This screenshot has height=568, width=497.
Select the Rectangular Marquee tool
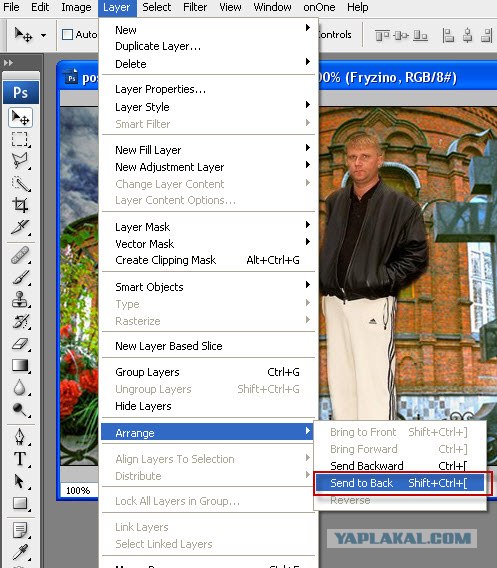20,139
